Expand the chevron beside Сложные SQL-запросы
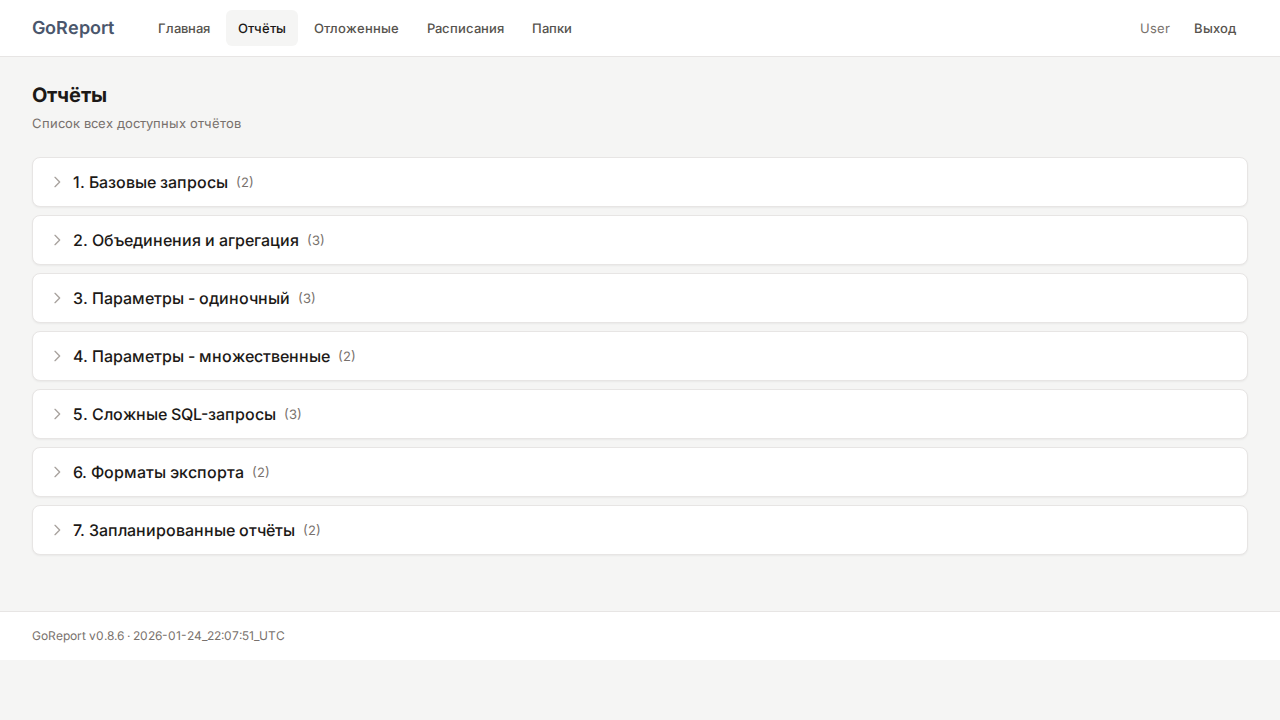Viewport: 1280px width, 720px height. 57,414
